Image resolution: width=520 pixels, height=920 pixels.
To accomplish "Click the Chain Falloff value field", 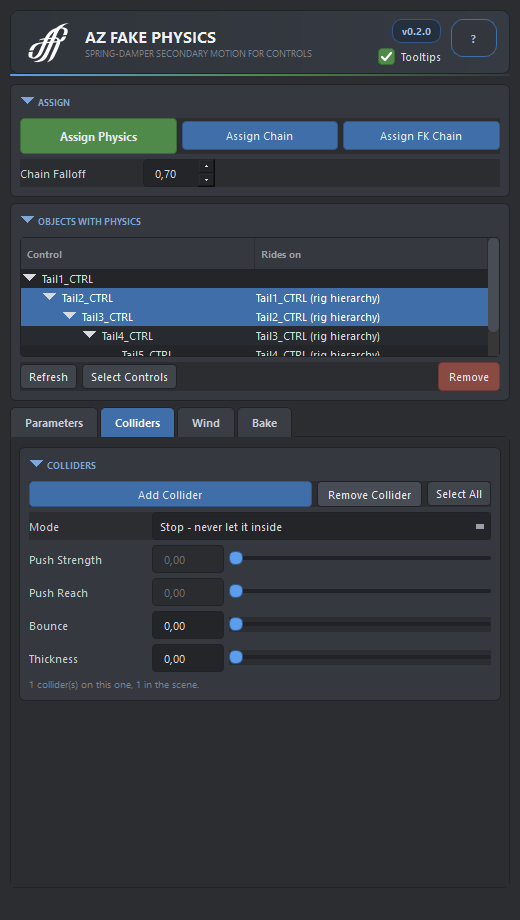I will point(171,174).
